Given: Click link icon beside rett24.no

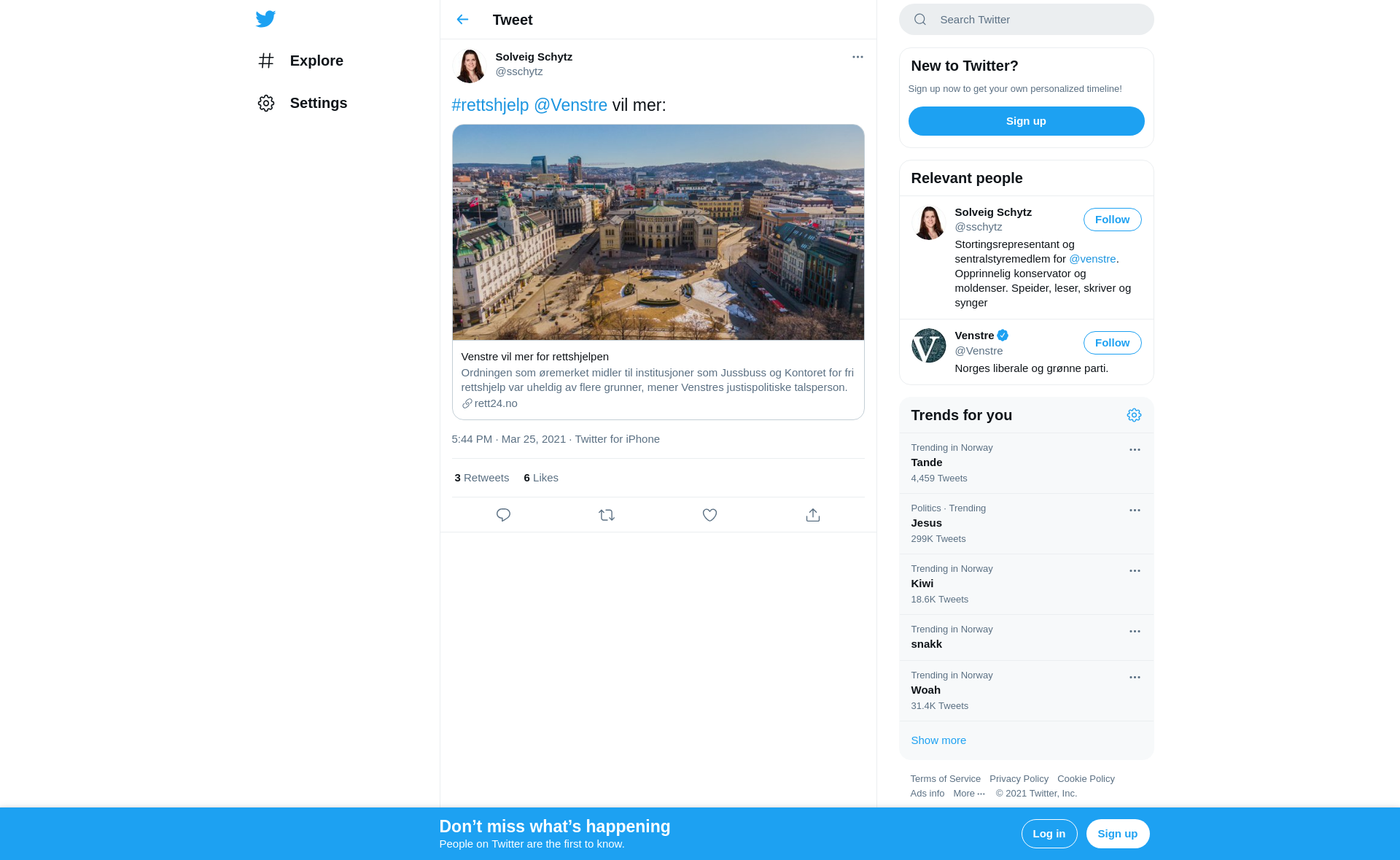Looking at the screenshot, I should pos(467,403).
